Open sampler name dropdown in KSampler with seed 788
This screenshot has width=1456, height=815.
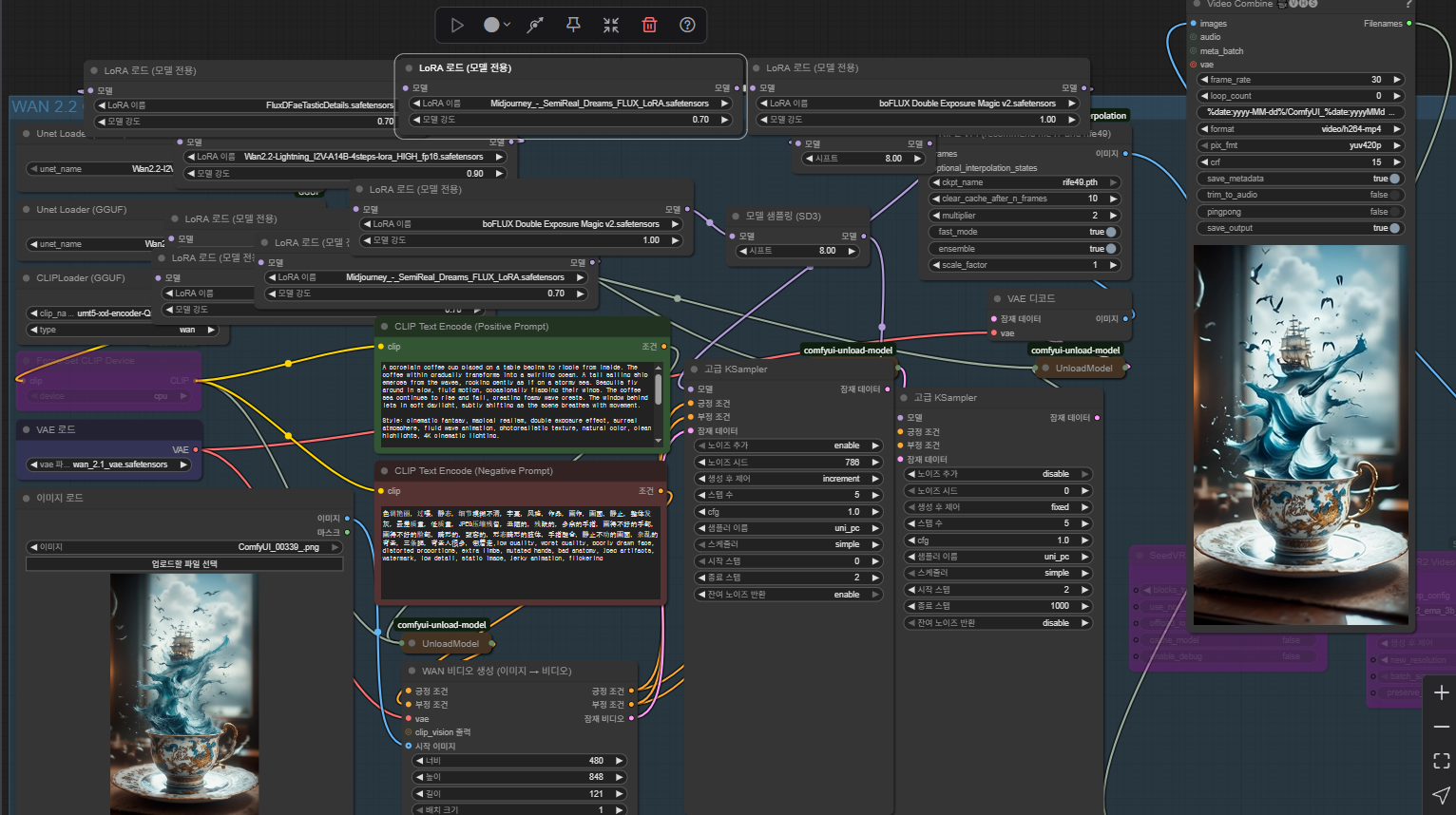click(x=789, y=528)
